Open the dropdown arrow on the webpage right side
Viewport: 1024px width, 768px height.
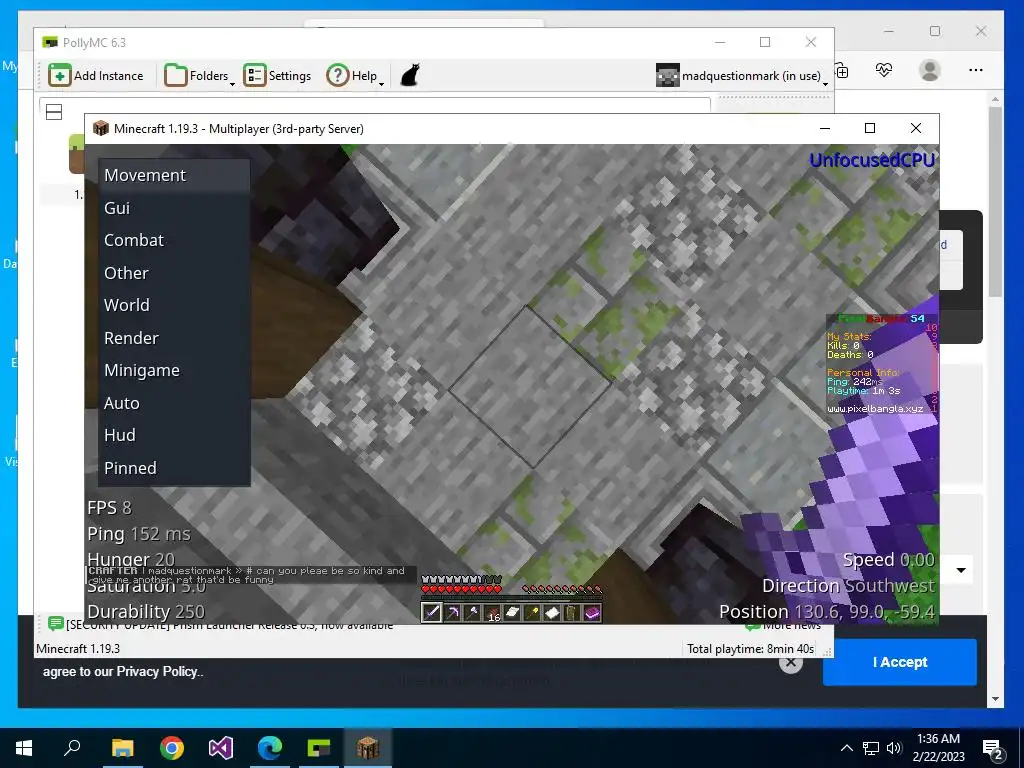[961, 570]
